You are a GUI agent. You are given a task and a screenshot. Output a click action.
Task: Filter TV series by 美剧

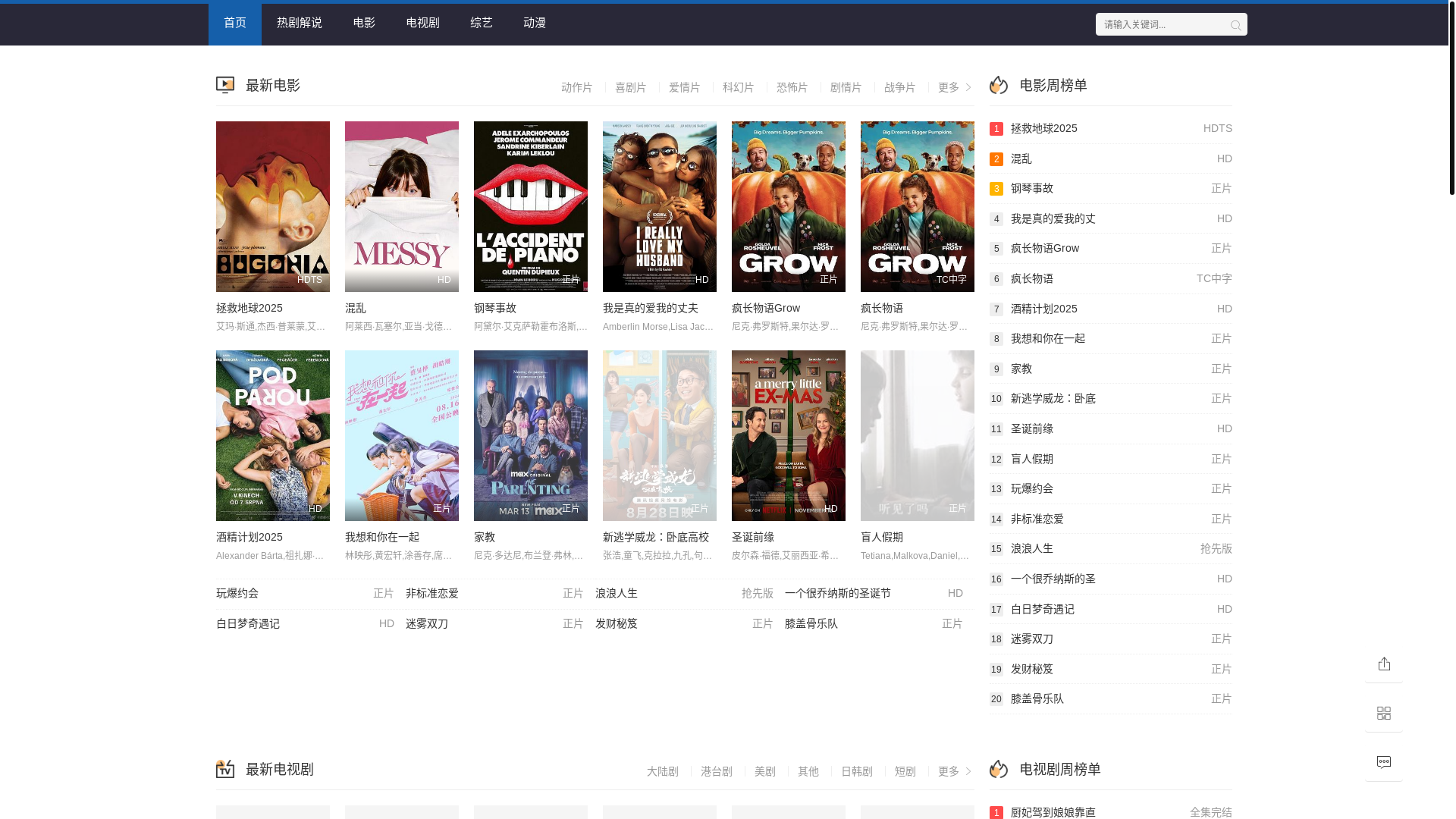764,772
